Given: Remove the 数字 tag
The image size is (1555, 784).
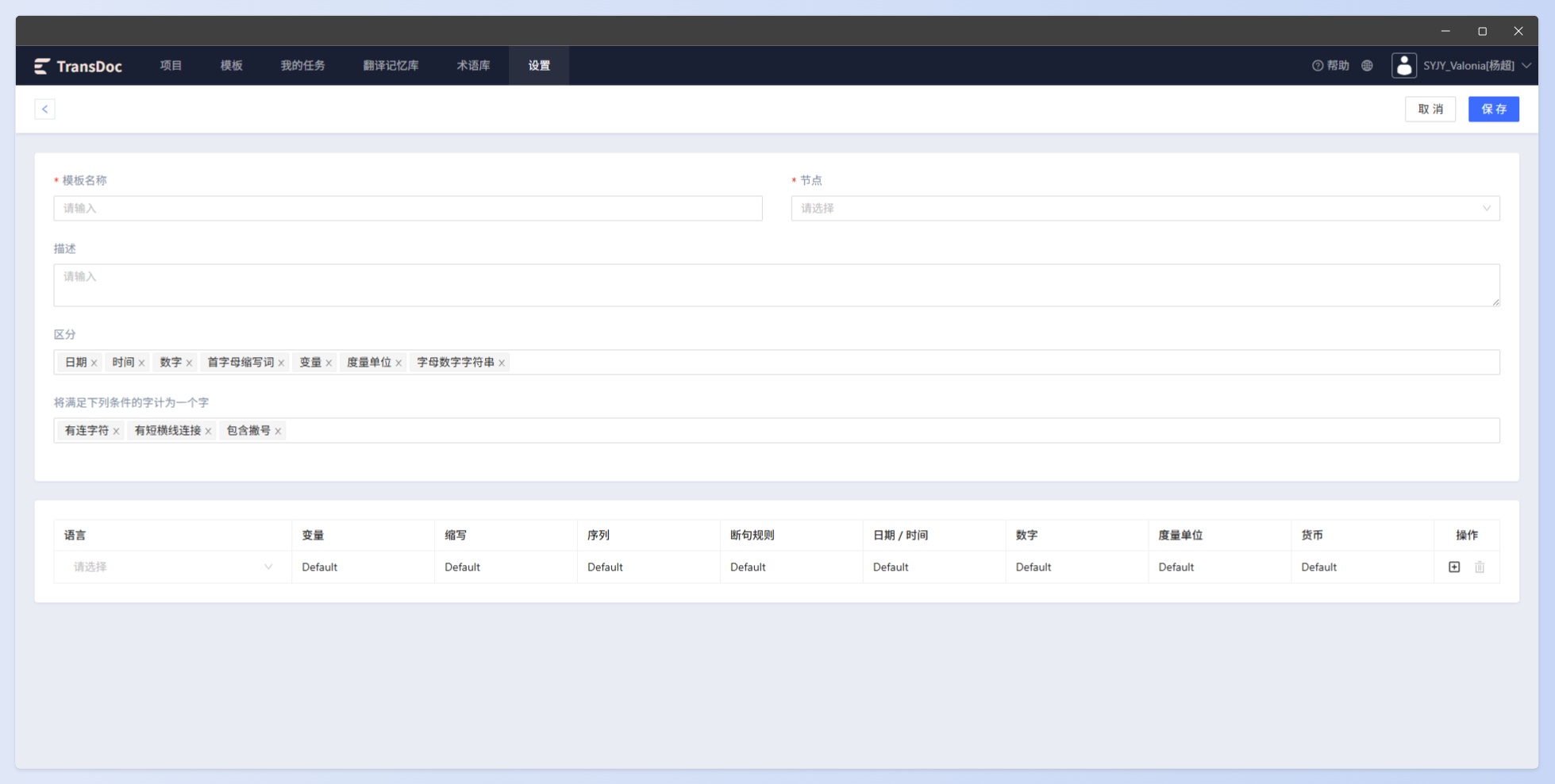Looking at the screenshot, I should 189,363.
